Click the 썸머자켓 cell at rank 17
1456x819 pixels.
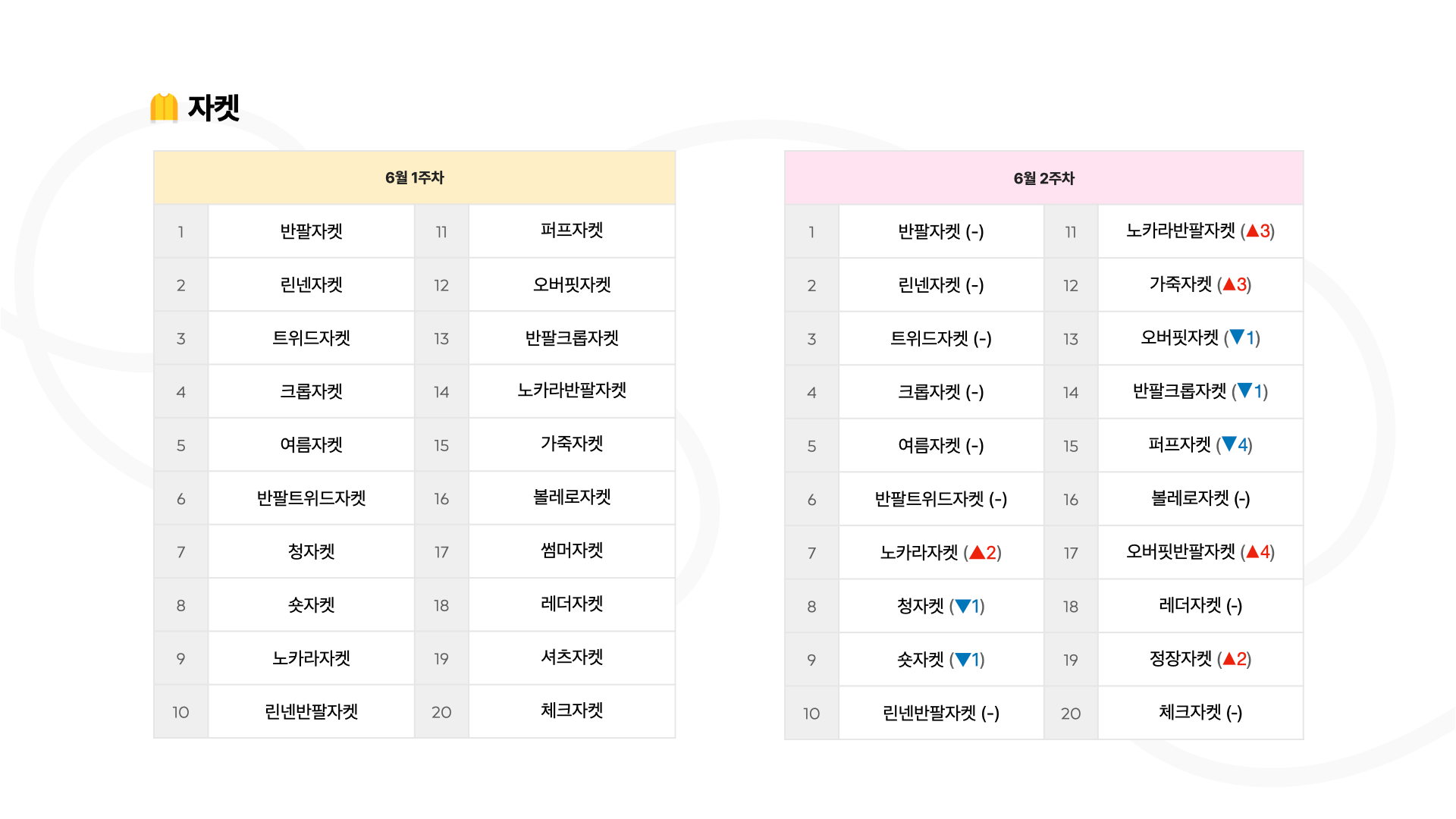[x=572, y=551]
